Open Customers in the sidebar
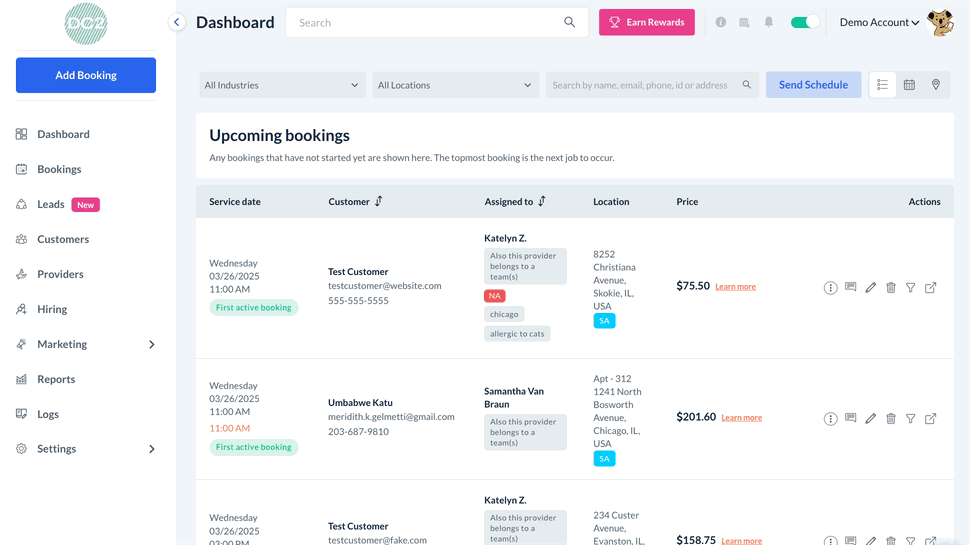 [x=62, y=239]
